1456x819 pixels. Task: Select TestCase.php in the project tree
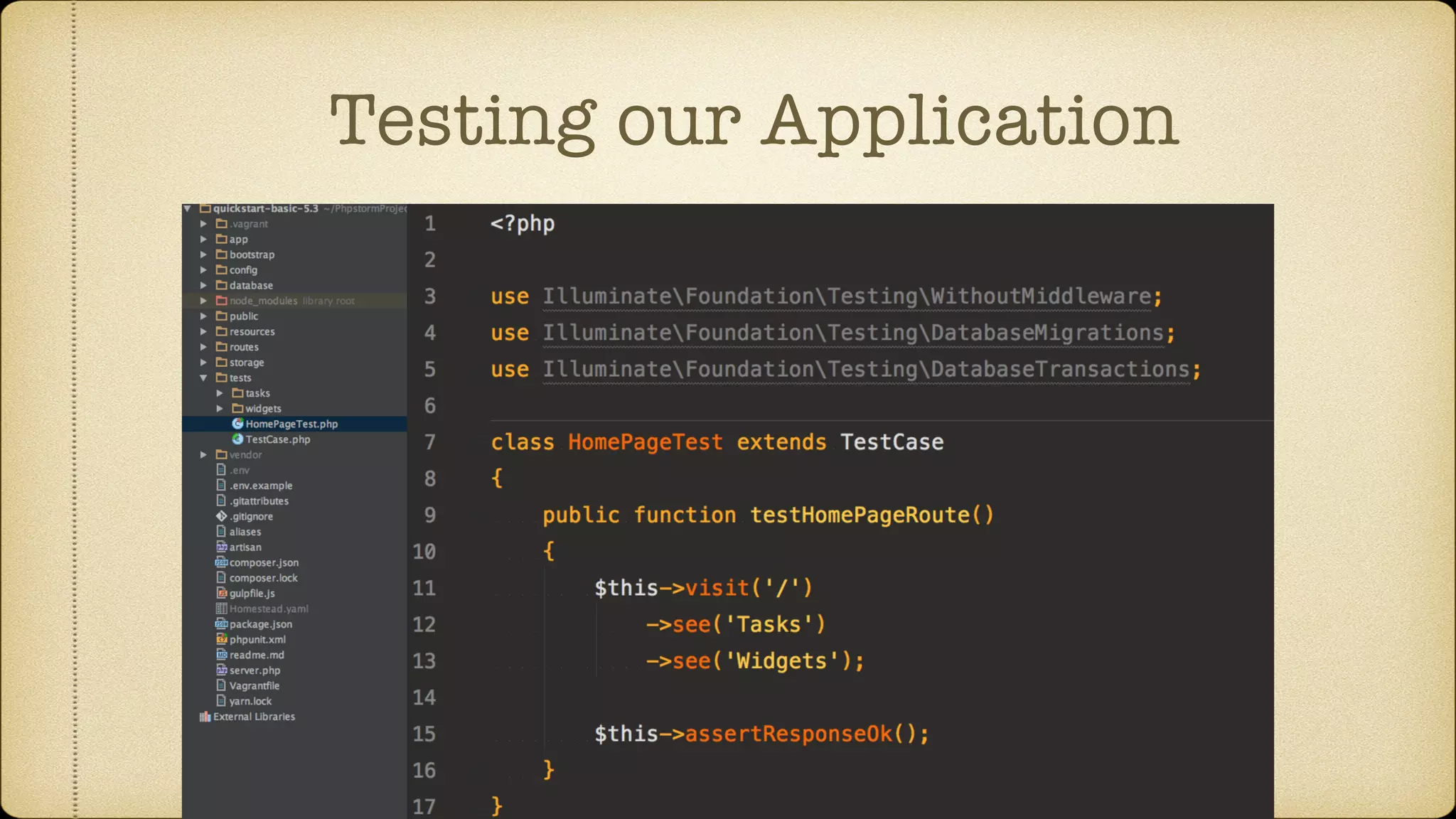278,439
